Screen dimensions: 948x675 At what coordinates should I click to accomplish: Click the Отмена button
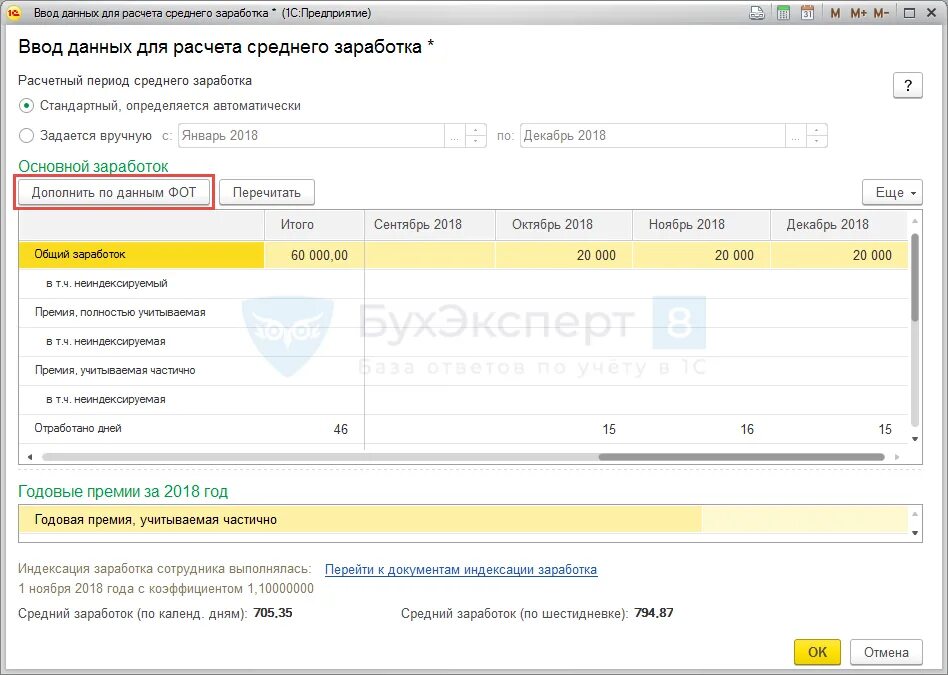[x=886, y=652]
